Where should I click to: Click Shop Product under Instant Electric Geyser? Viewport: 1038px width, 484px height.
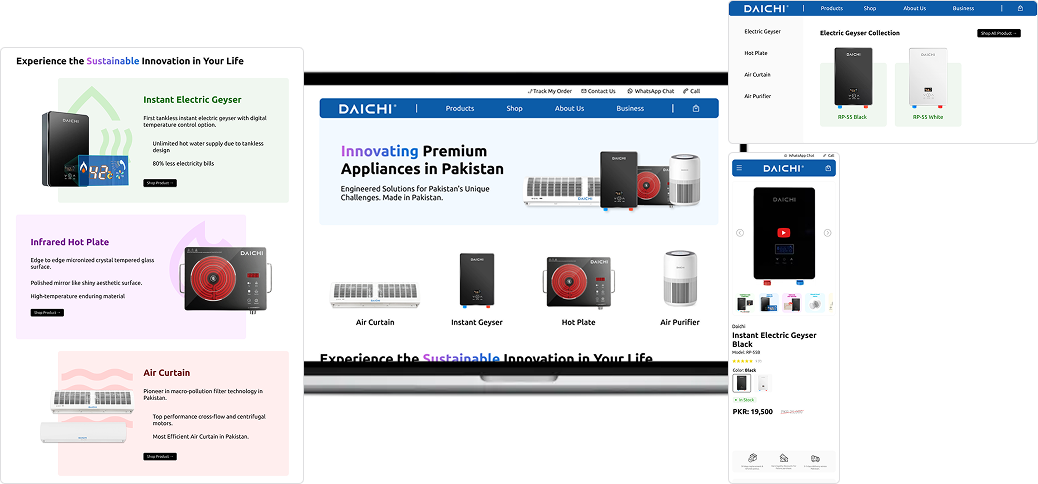tap(160, 183)
